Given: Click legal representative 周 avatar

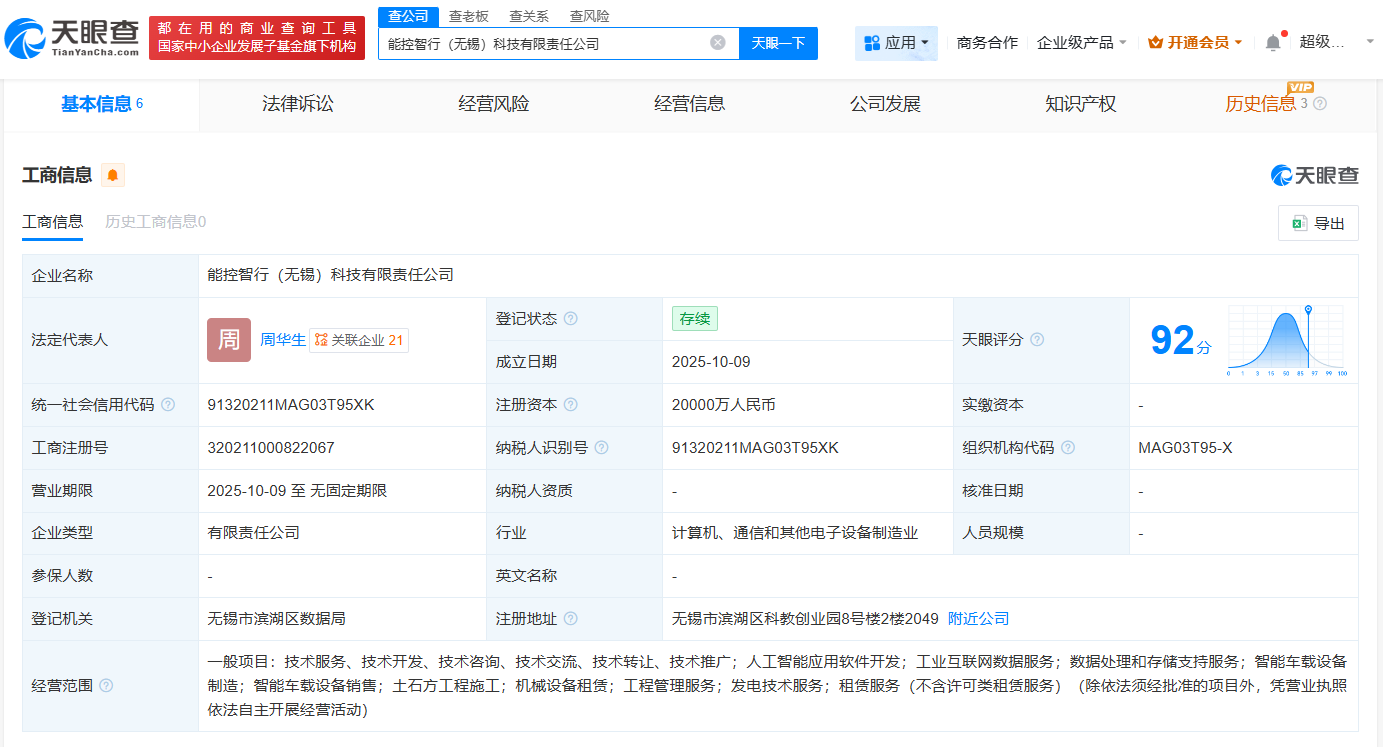Looking at the screenshot, I should click(x=229, y=340).
